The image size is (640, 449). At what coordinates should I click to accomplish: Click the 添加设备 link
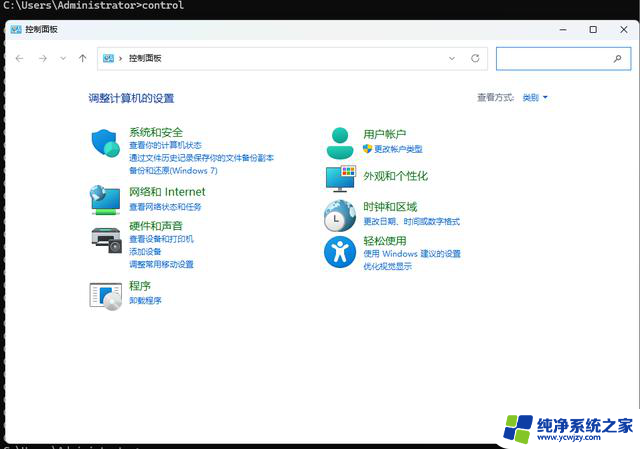[x=145, y=251]
